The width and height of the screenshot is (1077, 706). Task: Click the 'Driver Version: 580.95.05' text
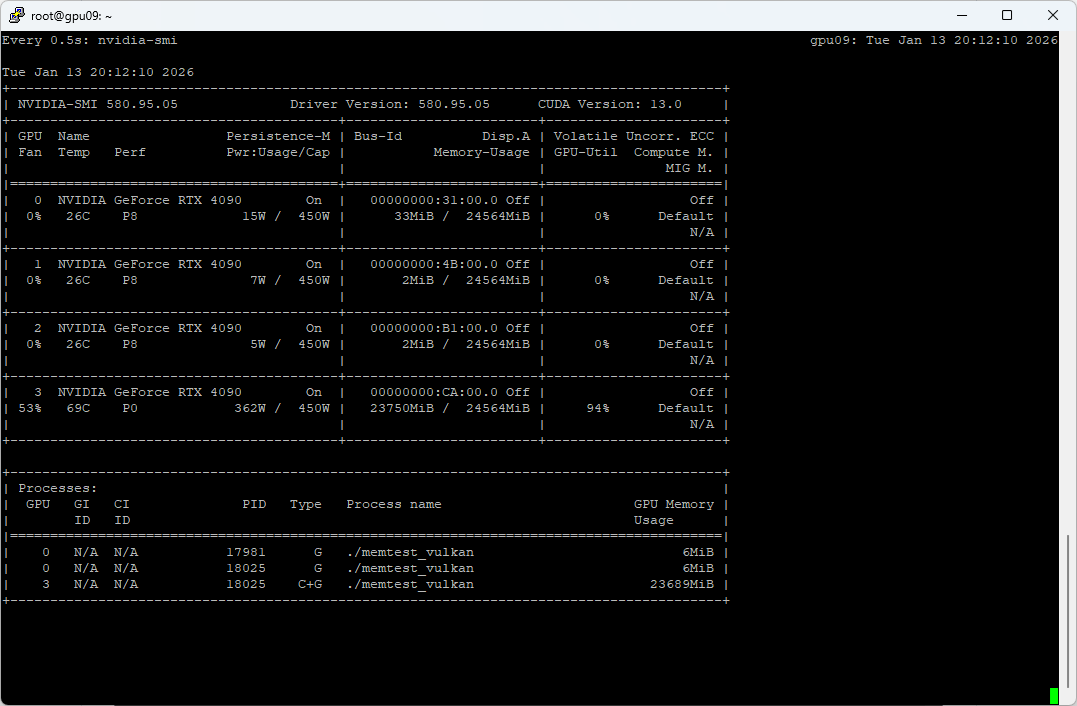390,104
